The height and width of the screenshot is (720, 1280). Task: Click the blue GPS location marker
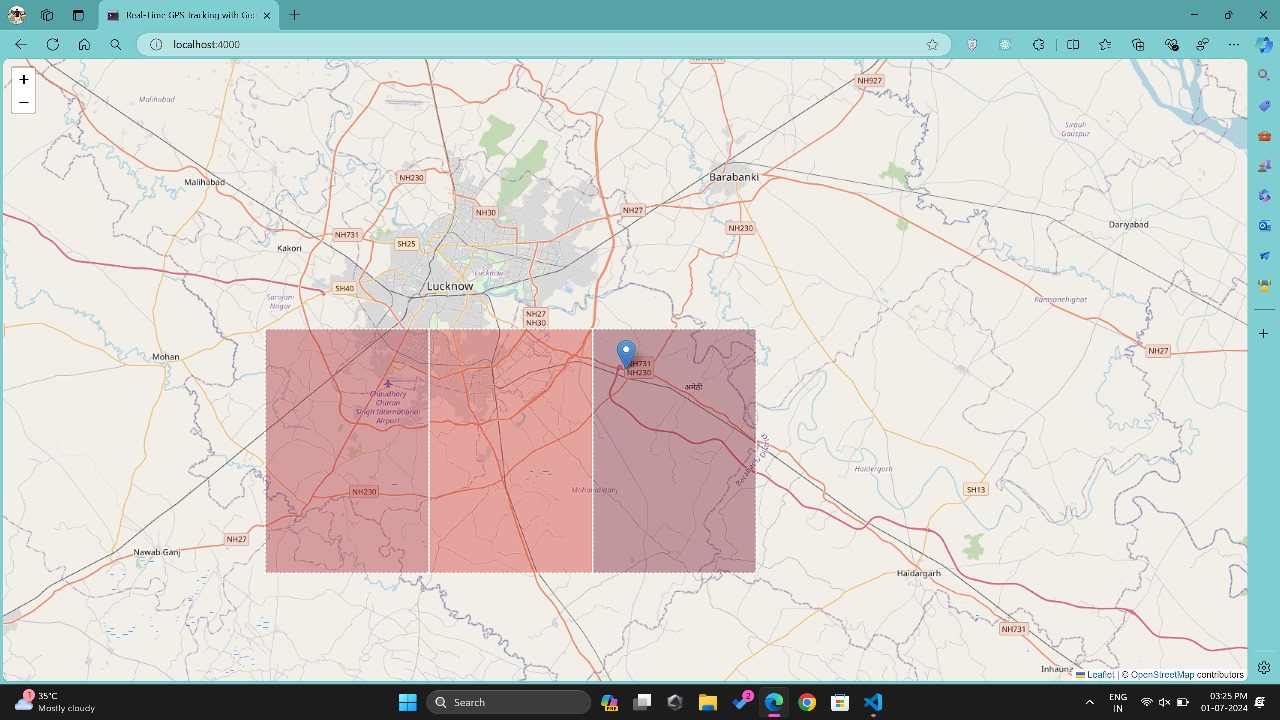pyautogui.click(x=626, y=354)
